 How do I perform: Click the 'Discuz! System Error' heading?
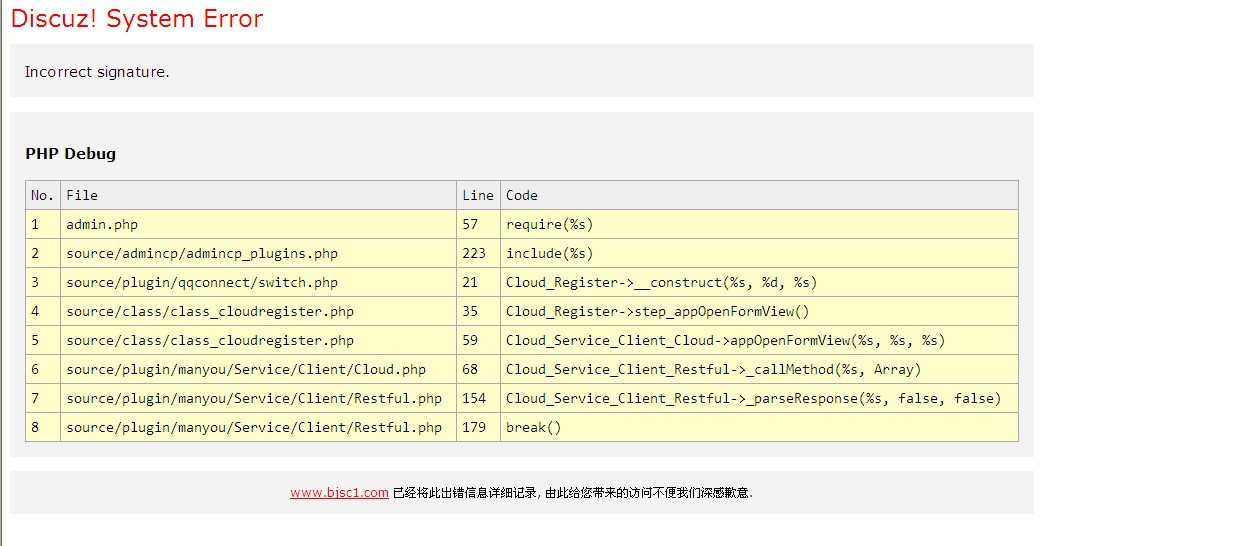pyautogui.click(x=137, y=18)
